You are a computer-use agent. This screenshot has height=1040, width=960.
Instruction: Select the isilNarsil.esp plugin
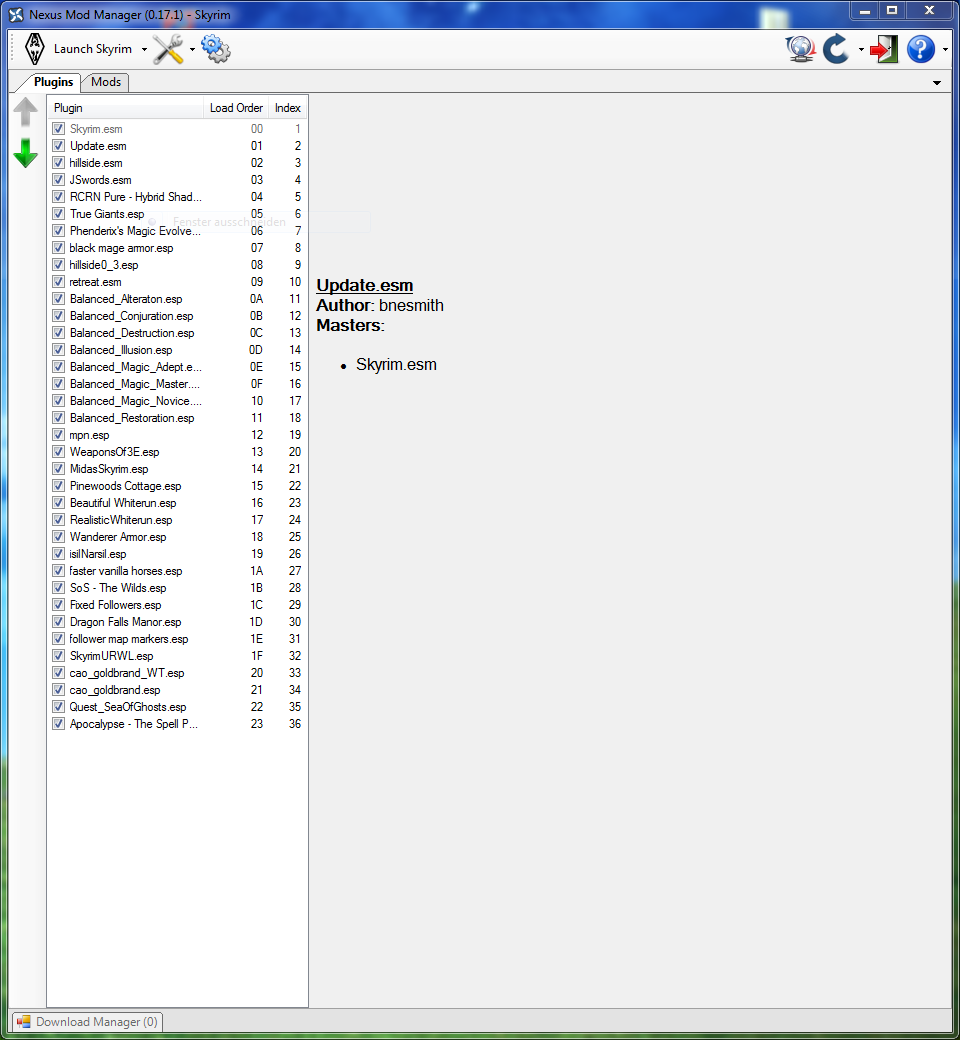pos(177,554)
